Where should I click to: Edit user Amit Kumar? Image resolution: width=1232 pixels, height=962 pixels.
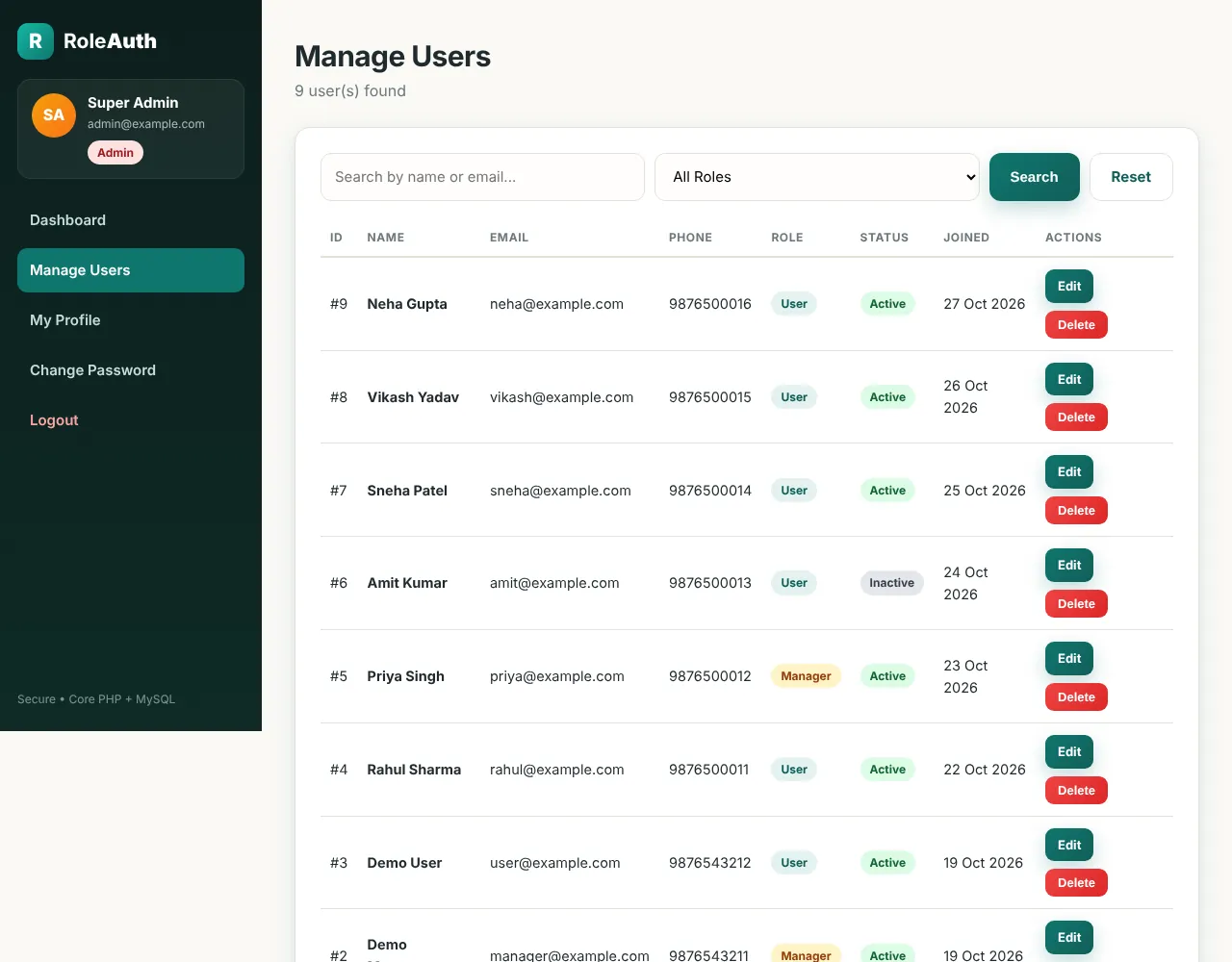click(x=1069, y=565)
